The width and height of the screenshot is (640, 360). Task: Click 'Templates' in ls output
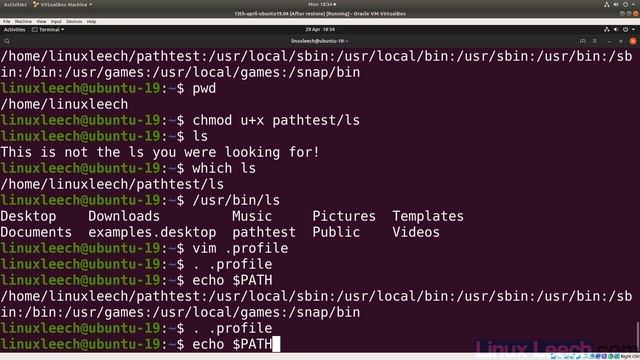tap(428, 216)
